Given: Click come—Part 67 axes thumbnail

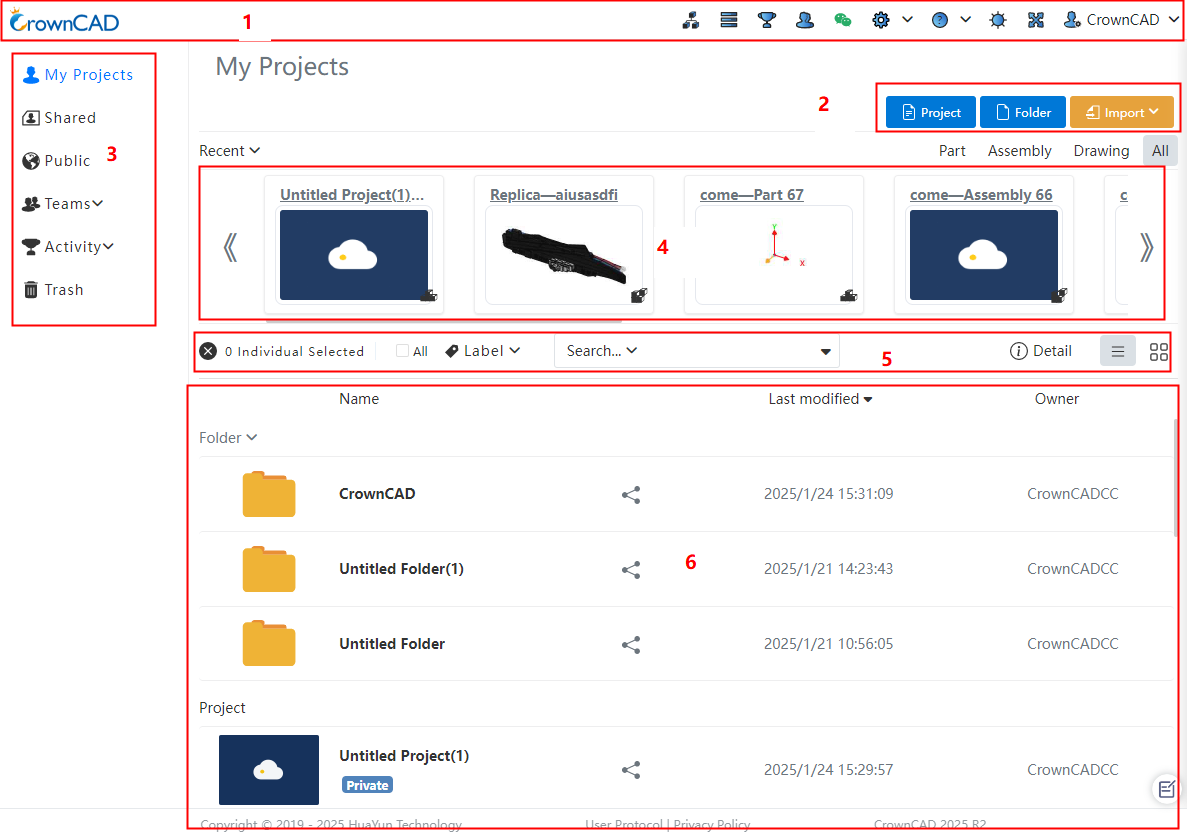Looking at the screenshot, I should point(774,255).
